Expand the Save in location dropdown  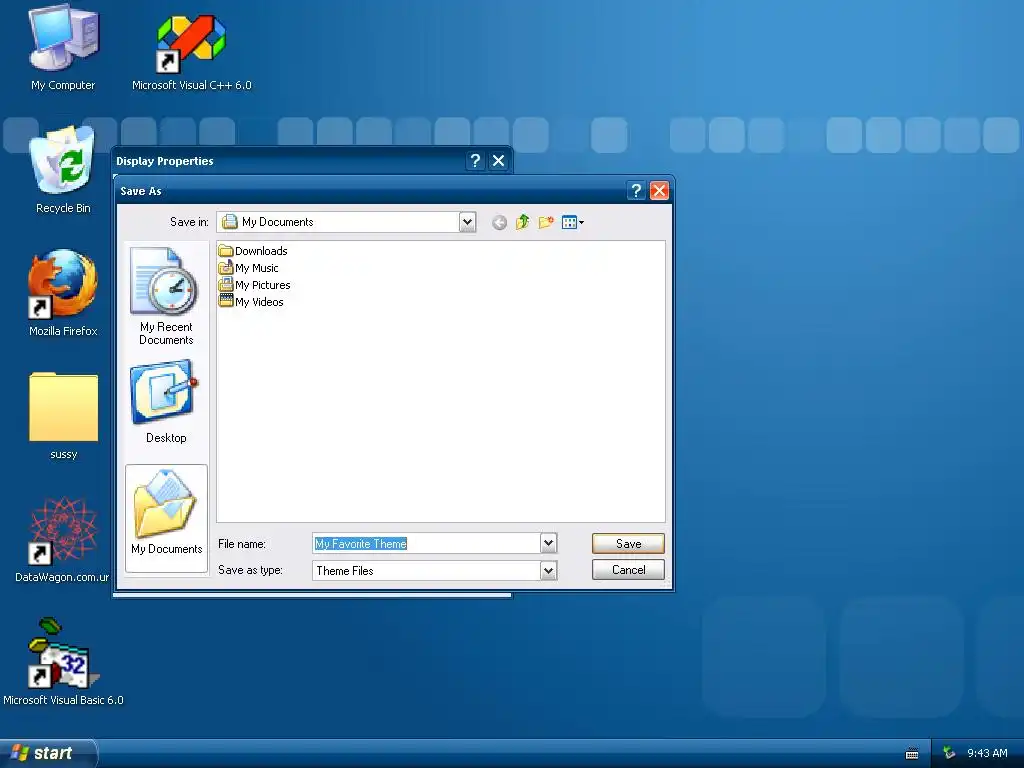pyautogui.click(x=467, y=222)
